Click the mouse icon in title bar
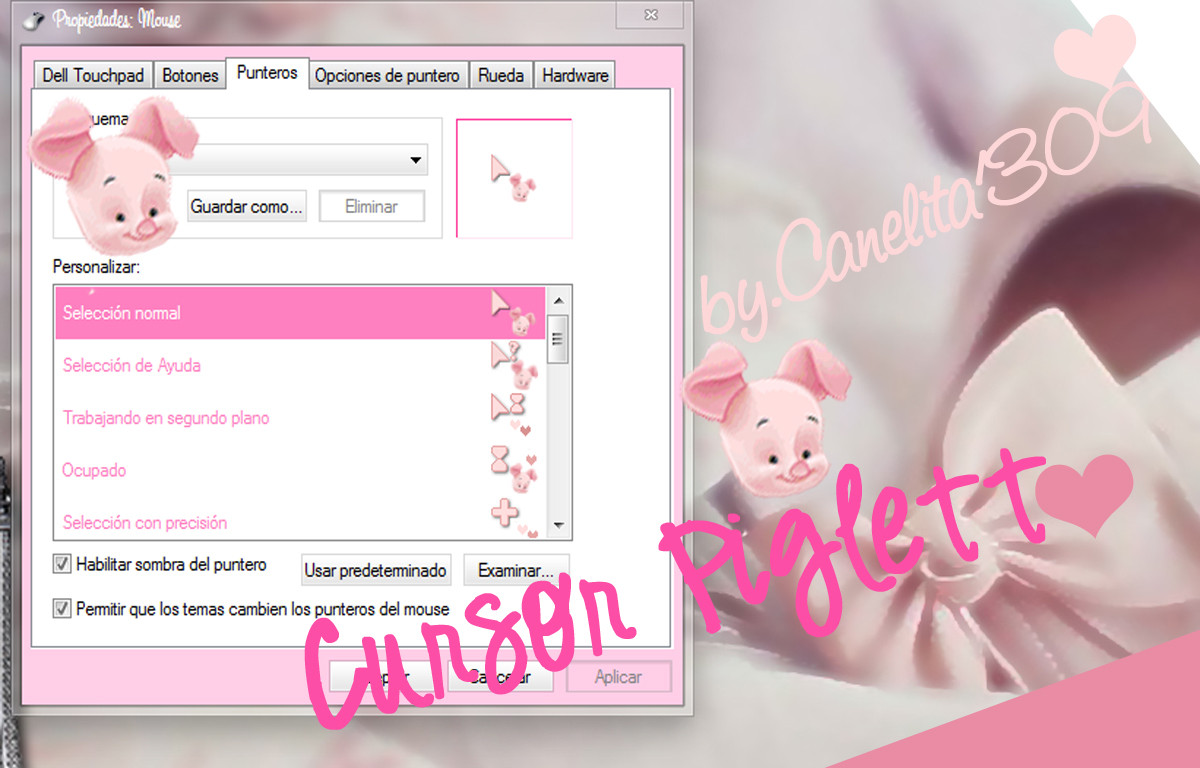1200x768 pixels. [36, 19]
